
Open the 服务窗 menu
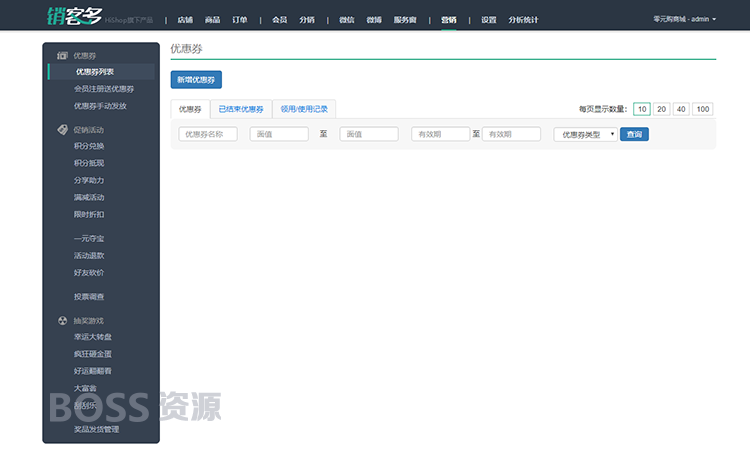coord(405,20)
